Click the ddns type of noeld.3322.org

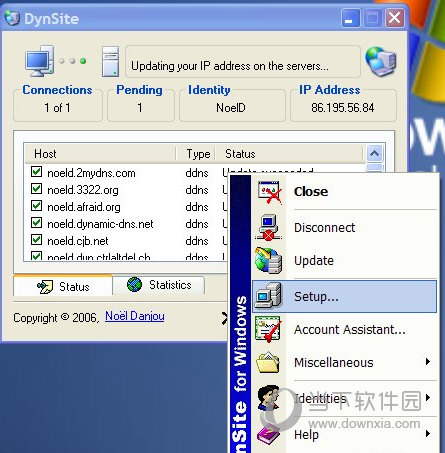[x=197, y=190]
